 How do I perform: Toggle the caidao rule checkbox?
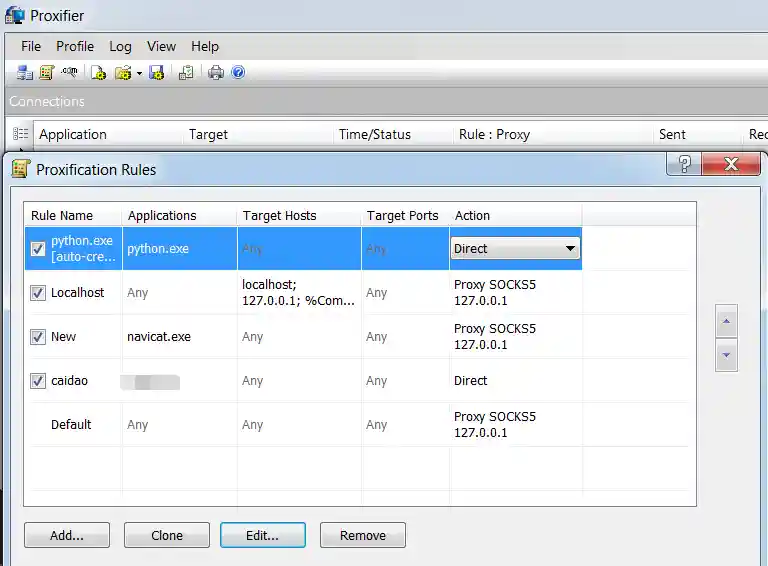pyautogui.click(x=38, y=381)
